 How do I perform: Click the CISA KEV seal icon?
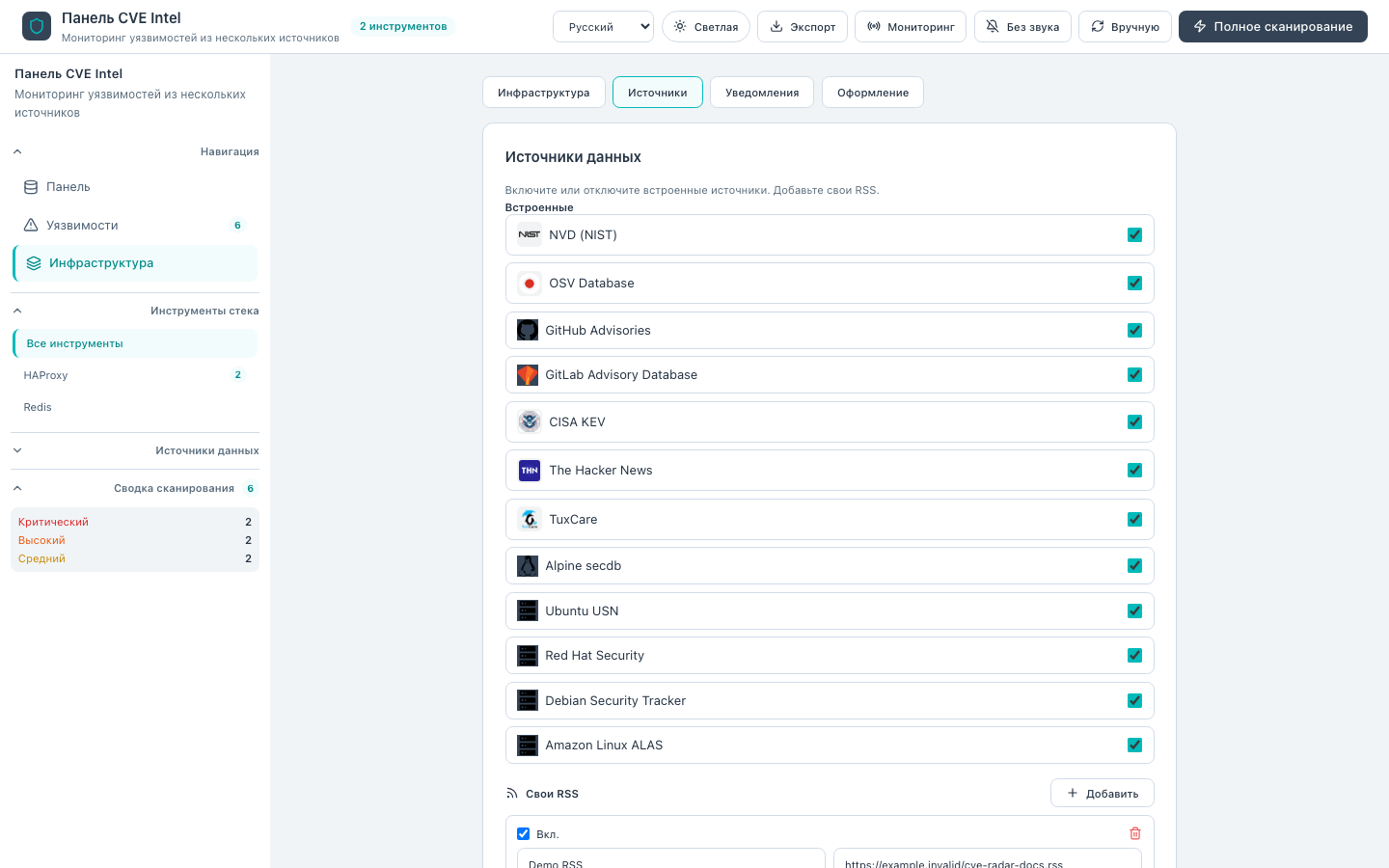click(530, 421)
